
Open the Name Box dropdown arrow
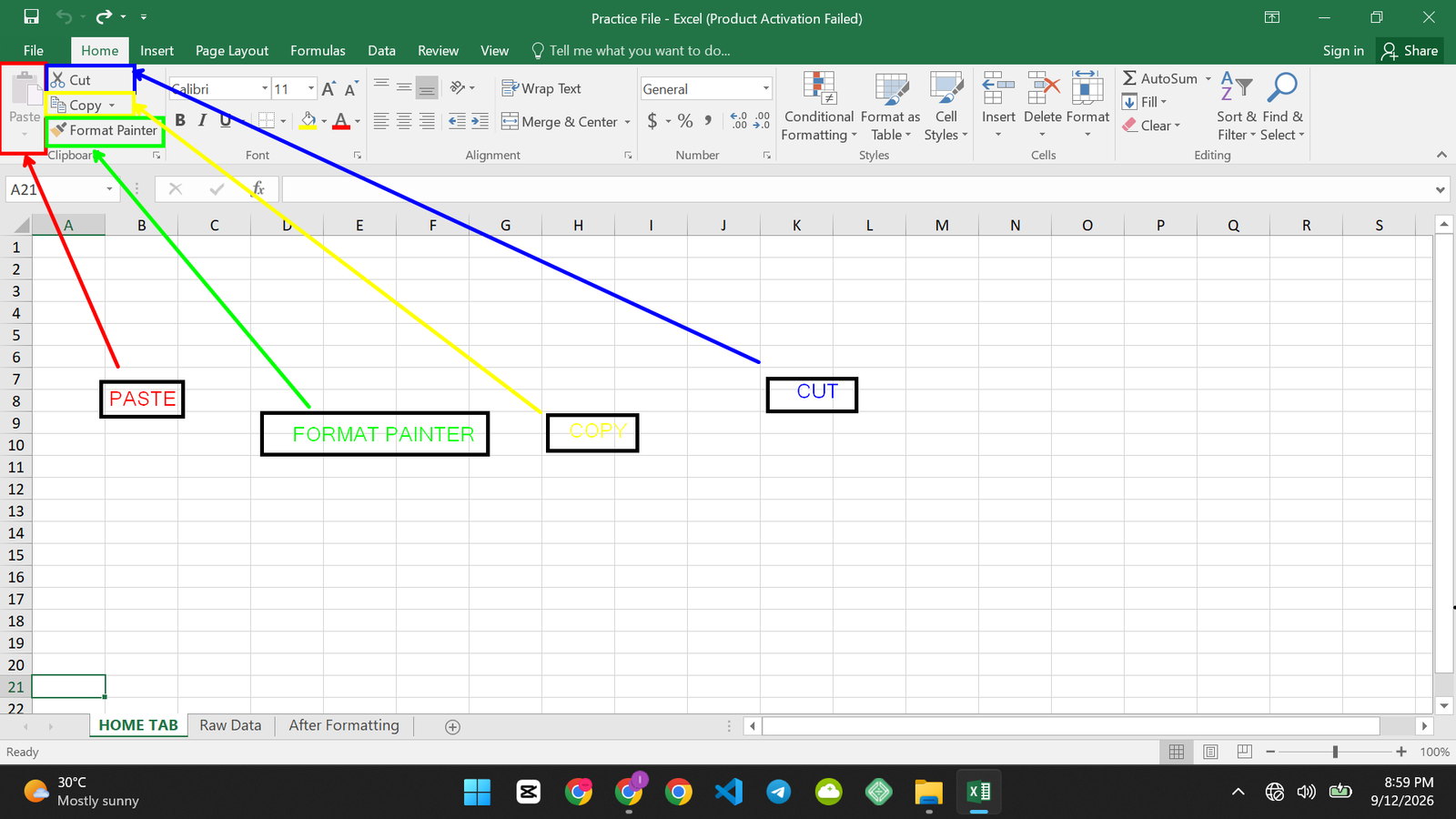click(109, 189)
